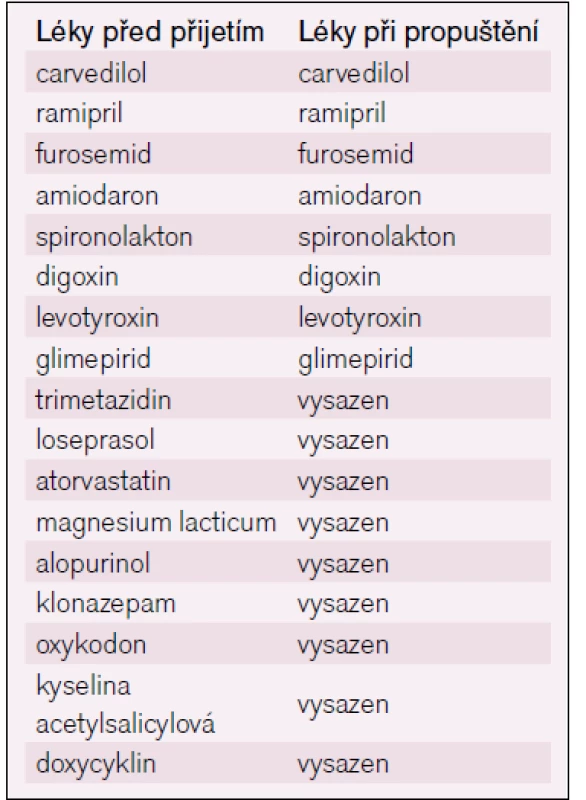Click vysazen next to klonazepam

(343, 604)
